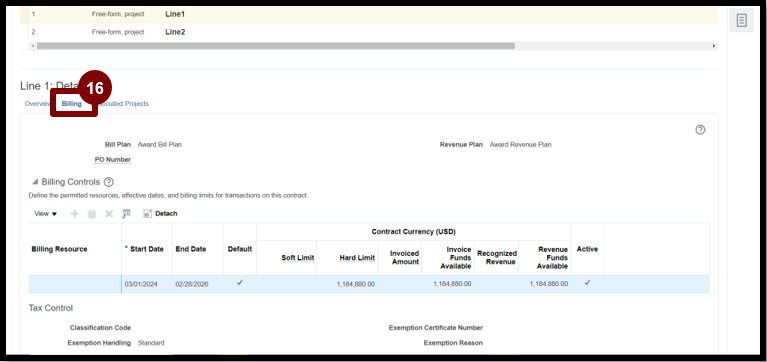Click the edit row icon in toolbar
This screenshot has width=767, height=362.
pyautogui.click(x=91, y=214)
